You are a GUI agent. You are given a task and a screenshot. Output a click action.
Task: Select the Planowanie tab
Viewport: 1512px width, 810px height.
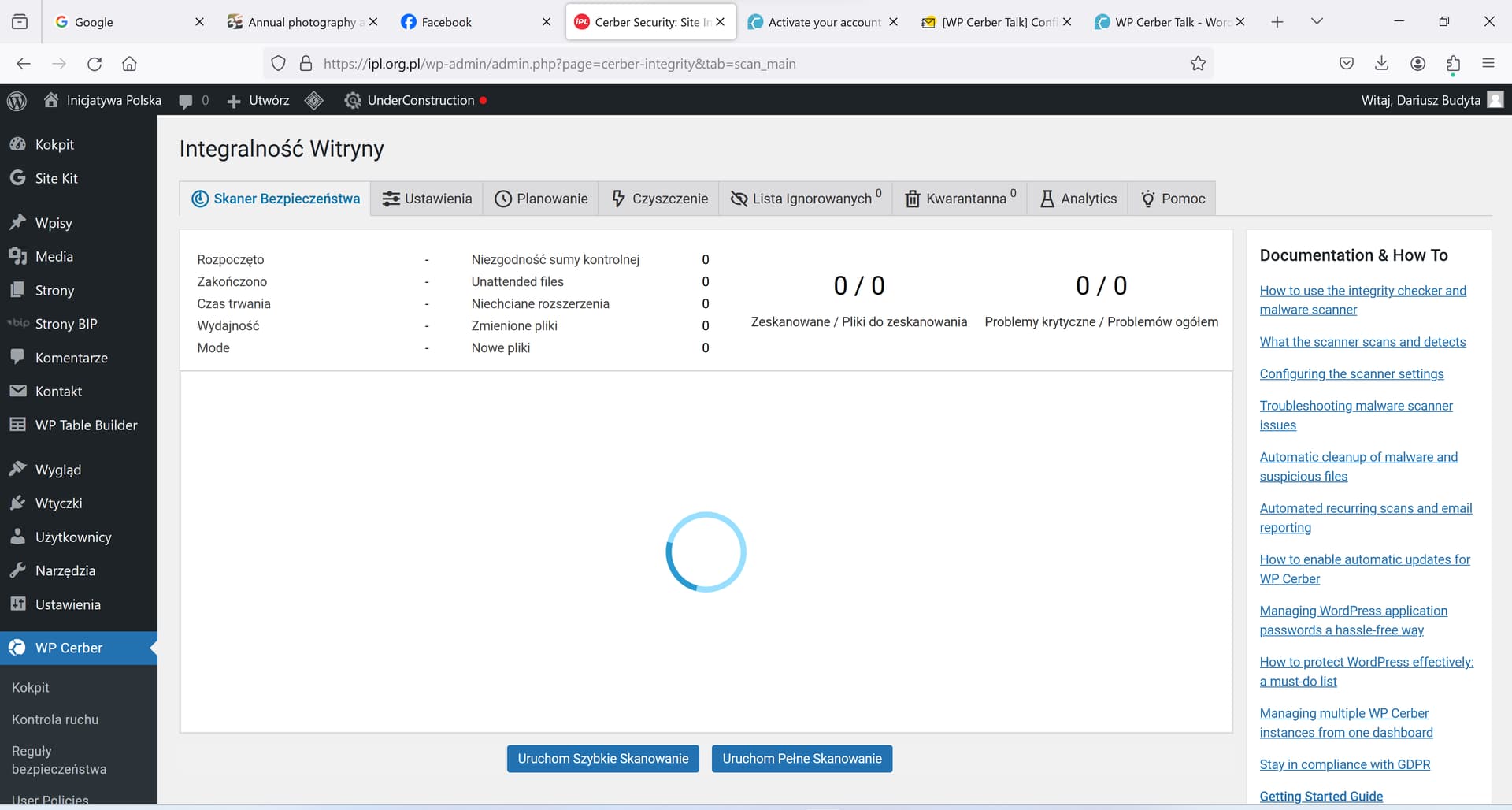pos(542,199)
